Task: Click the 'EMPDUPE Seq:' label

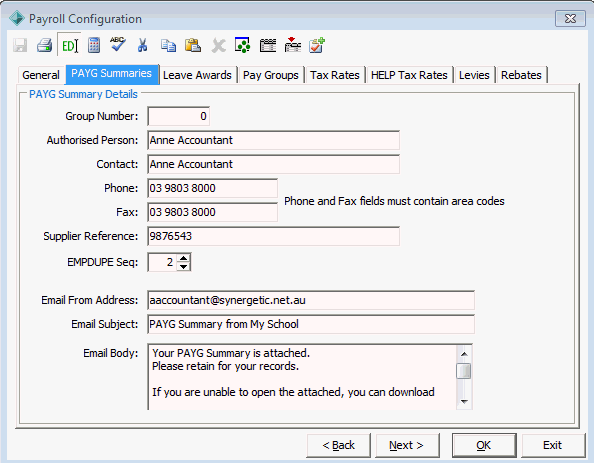Action: click(103, 262)
